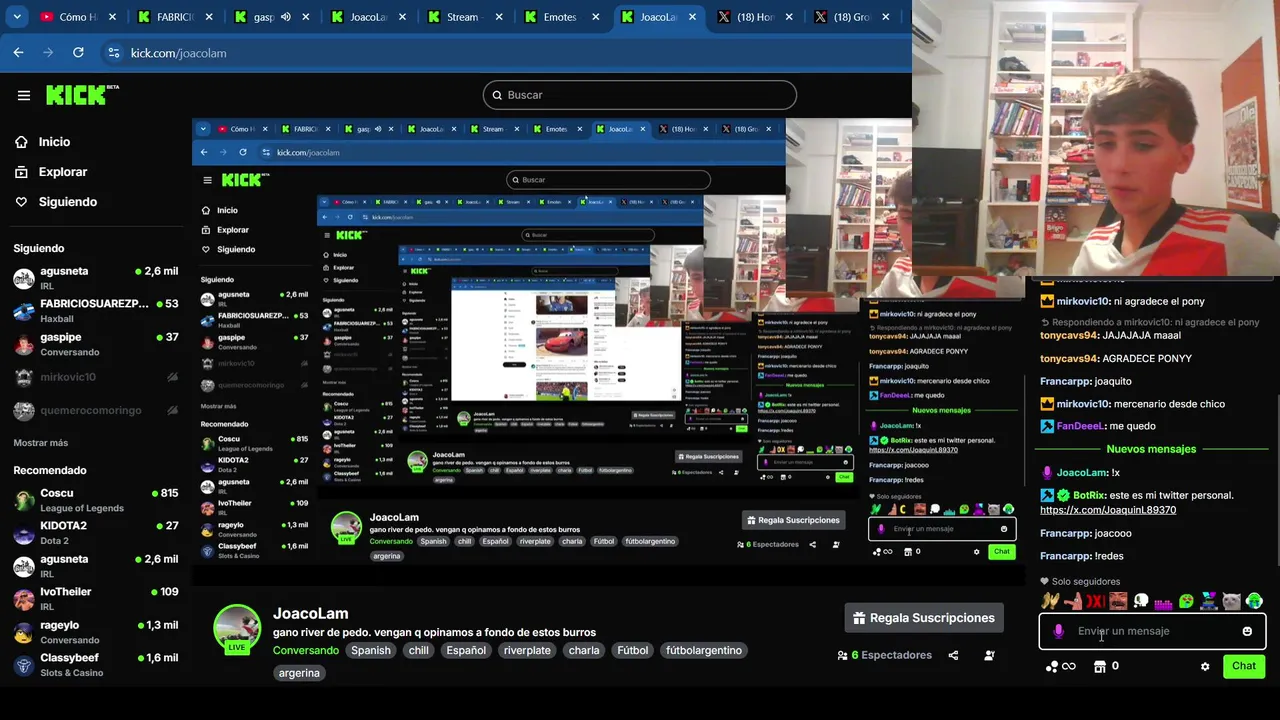Open the emoji picker smiley in message box
Image resolution: width=1280 pixels, height=720 pixels.
pyautogui.click(x=1247, y=632)
